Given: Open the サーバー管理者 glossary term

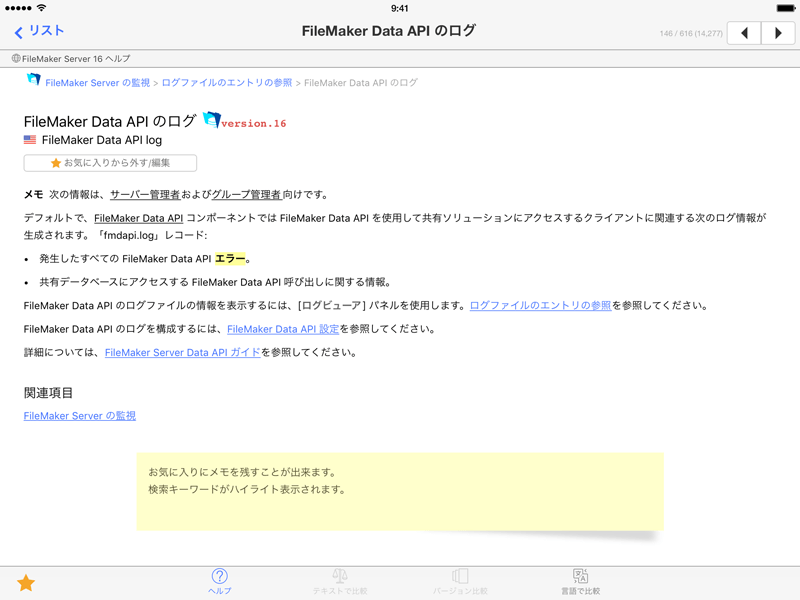Looking at the screenshot, I should click(145, 195).
